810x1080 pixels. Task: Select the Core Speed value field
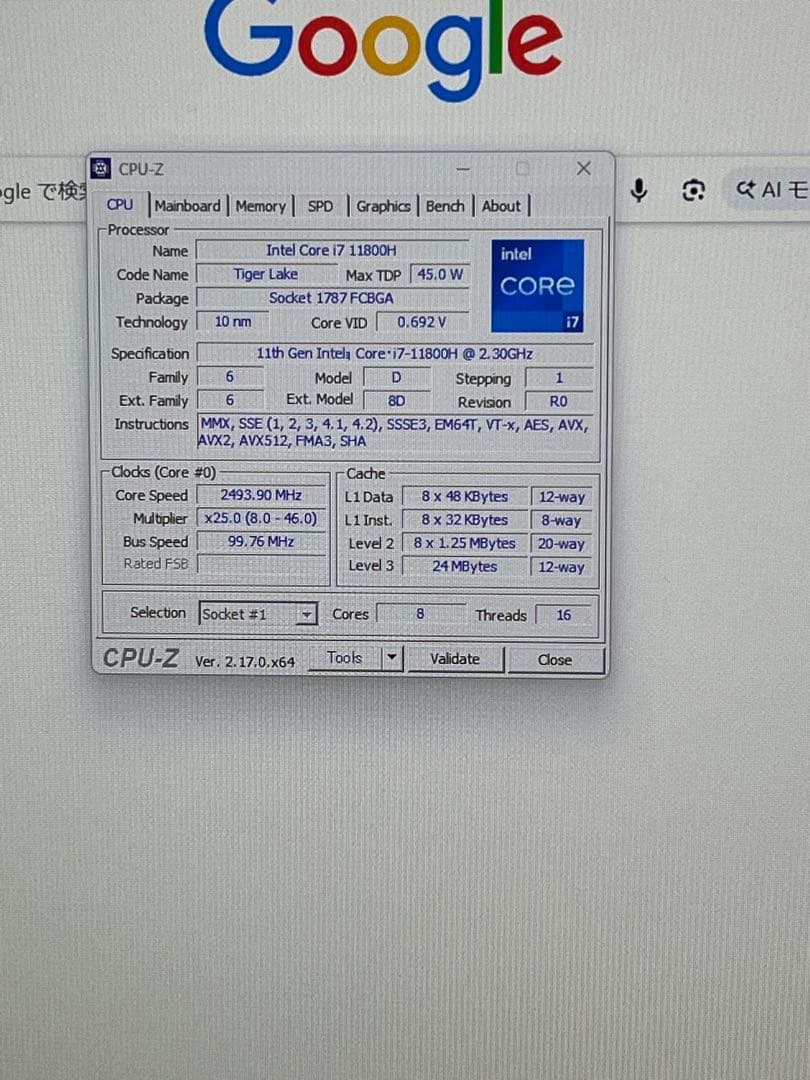click(x=260, y=495)
